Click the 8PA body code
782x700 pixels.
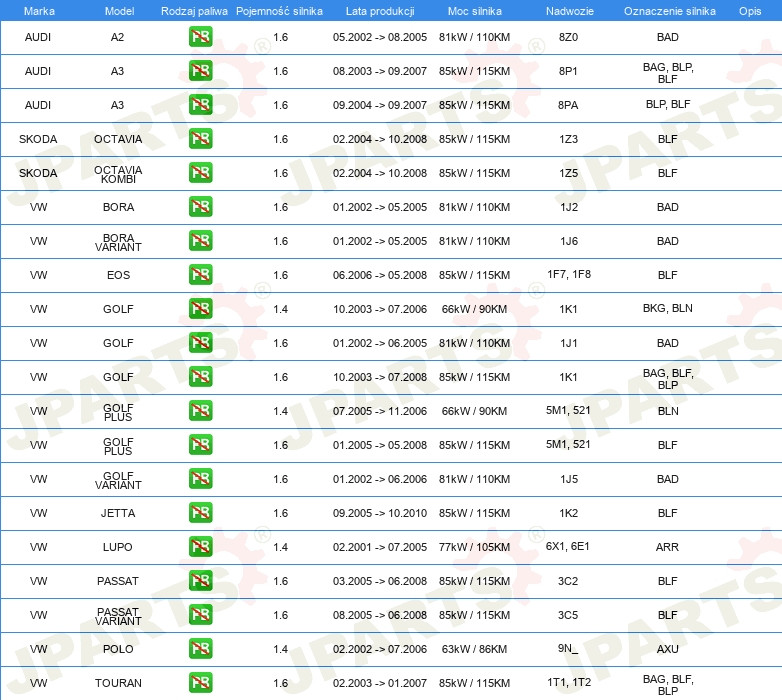568,105
